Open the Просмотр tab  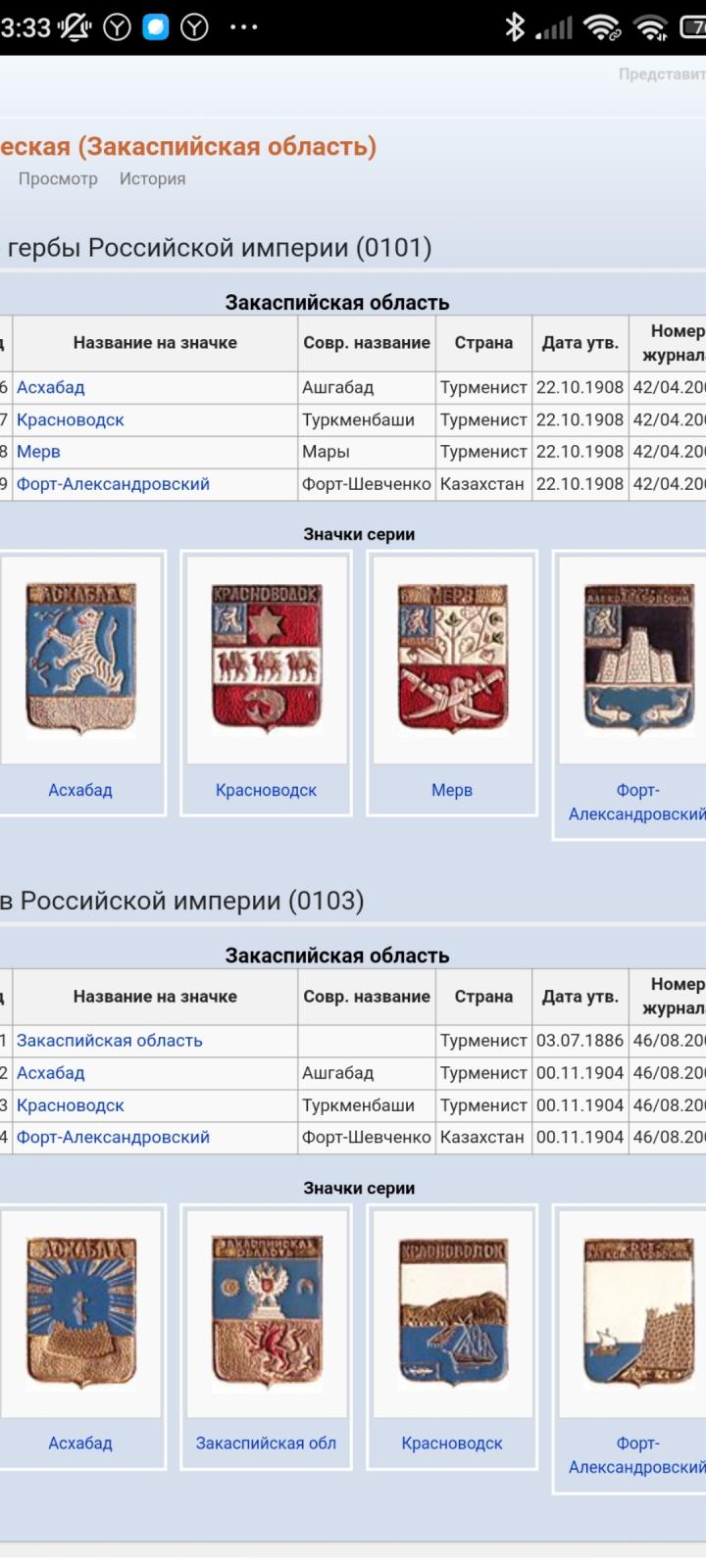click(58, 179)
